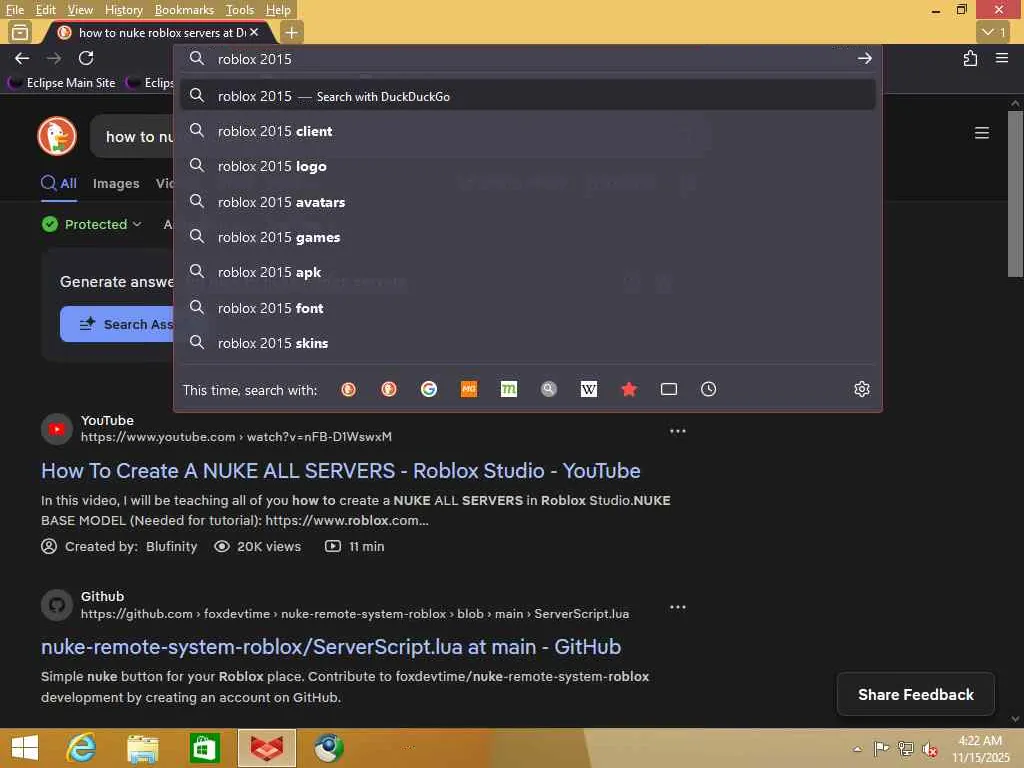The image size is (1024, 768).
Task: Click the Search Assist button
Action: tap(117, 324)
